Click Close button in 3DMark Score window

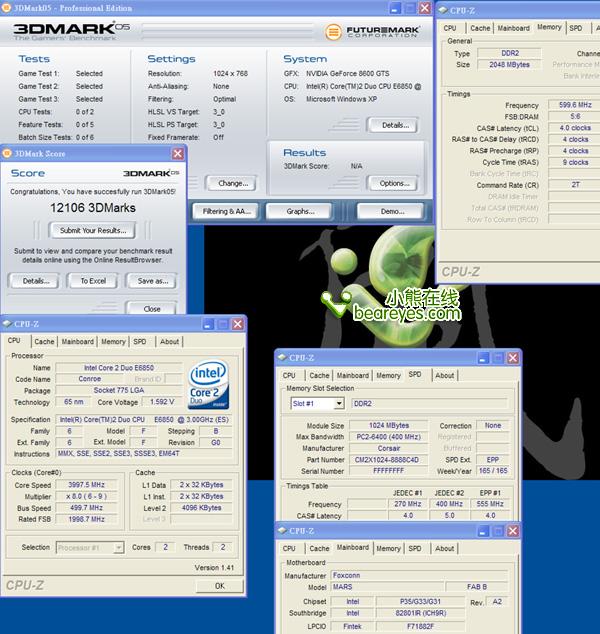152,309
